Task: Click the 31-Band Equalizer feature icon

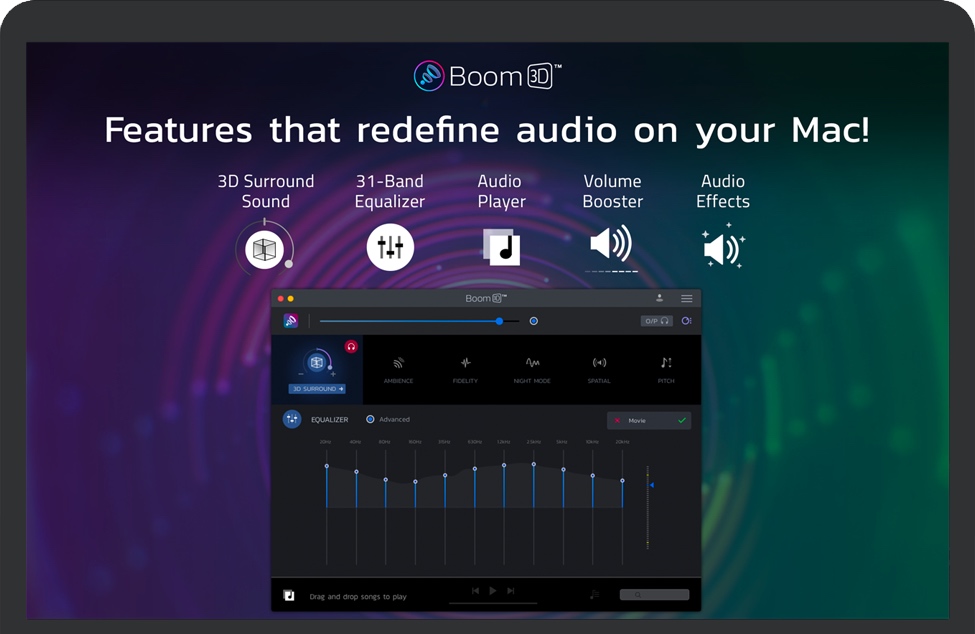Action: (x=390, y=247)
